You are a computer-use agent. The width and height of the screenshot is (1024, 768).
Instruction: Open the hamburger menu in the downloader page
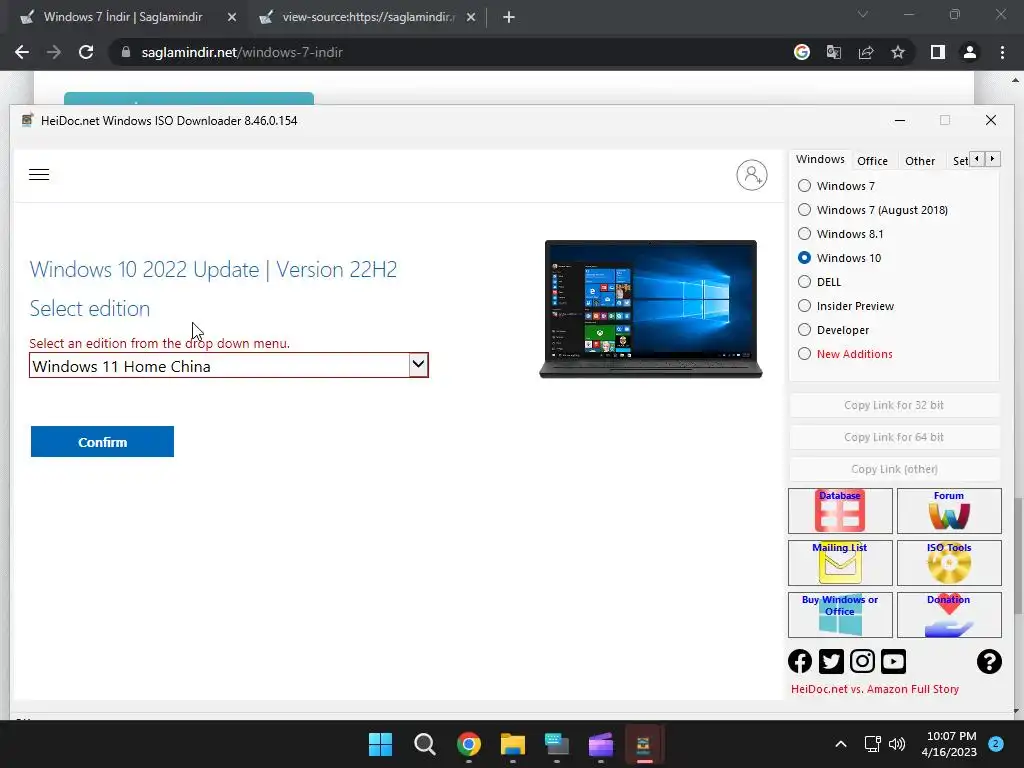39,174
